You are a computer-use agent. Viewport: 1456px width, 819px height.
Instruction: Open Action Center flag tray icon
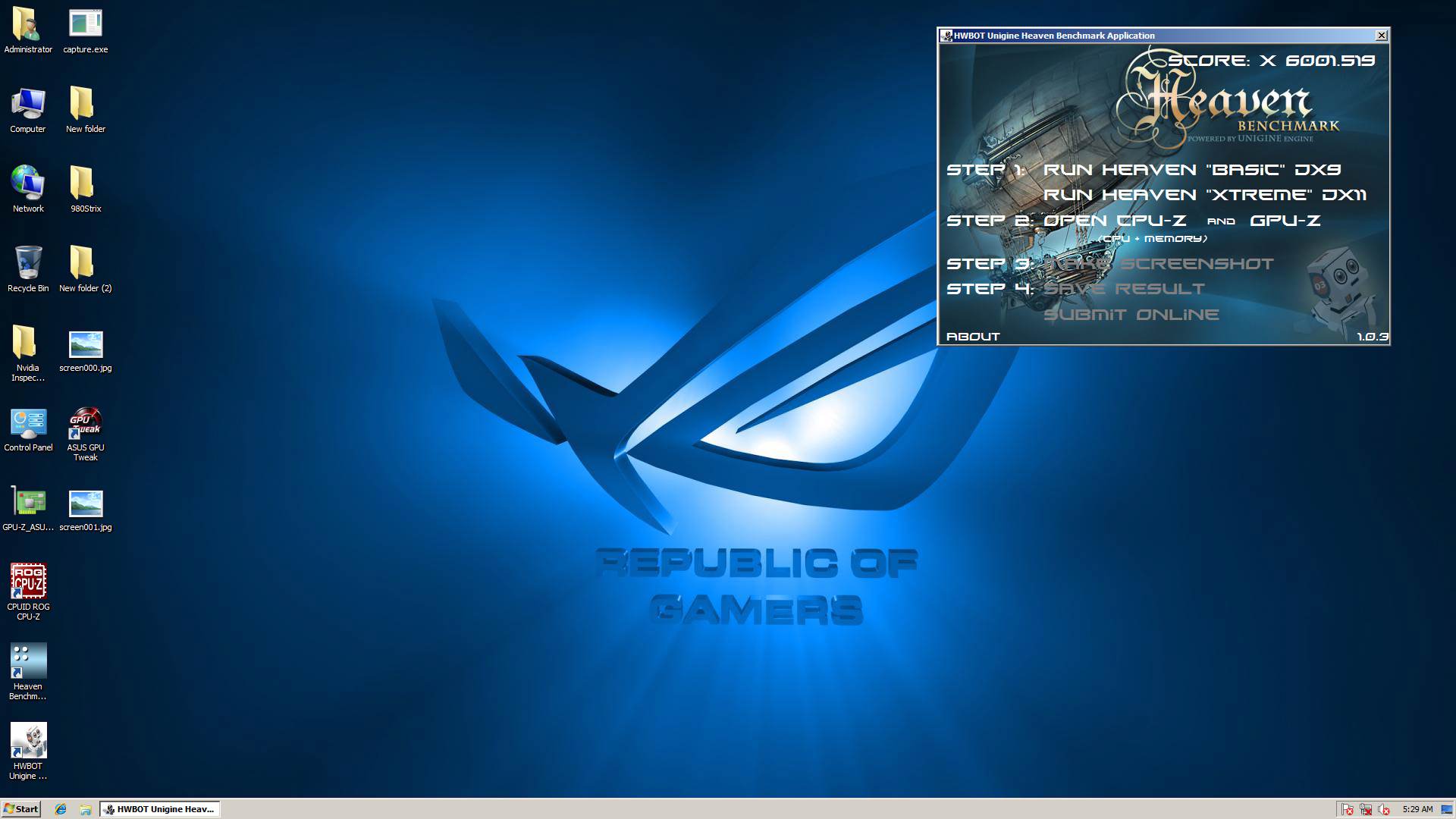pyautogui.click(x=1347, y=809)
